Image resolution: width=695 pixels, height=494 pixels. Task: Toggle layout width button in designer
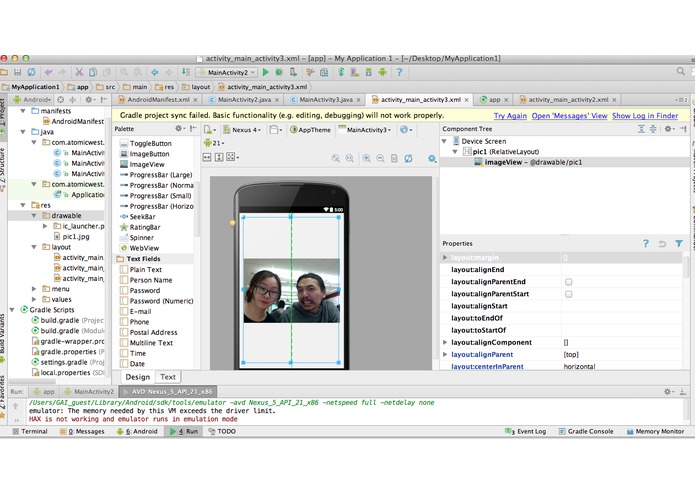[x=207, y=157]
